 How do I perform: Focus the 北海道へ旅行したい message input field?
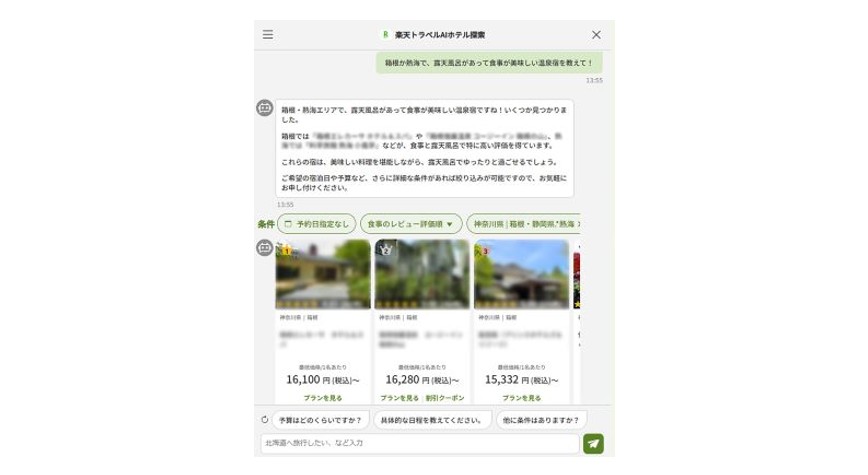(x=420, y=443)
